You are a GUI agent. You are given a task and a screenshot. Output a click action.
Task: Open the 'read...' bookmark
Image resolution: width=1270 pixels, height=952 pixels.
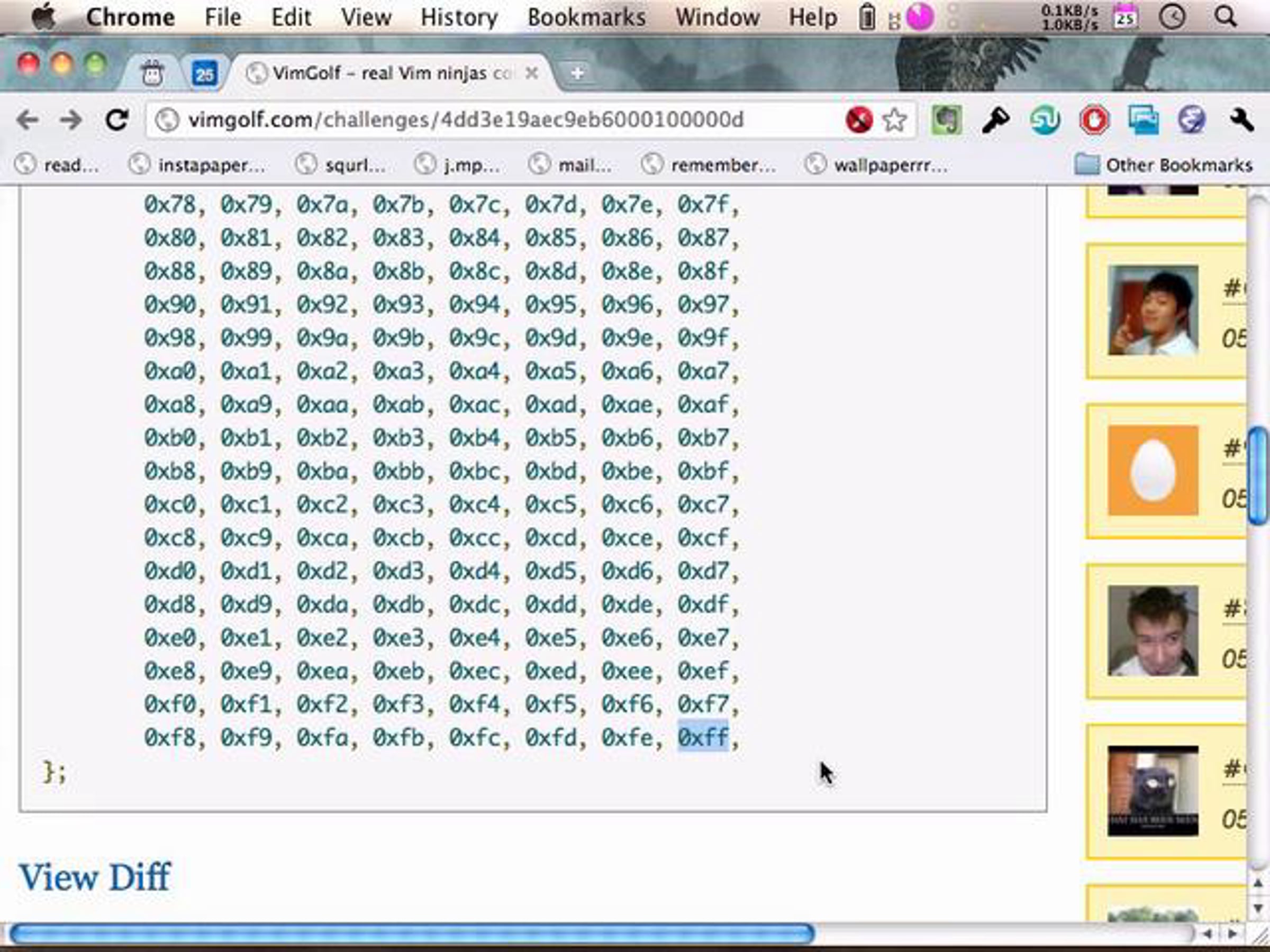56,165
